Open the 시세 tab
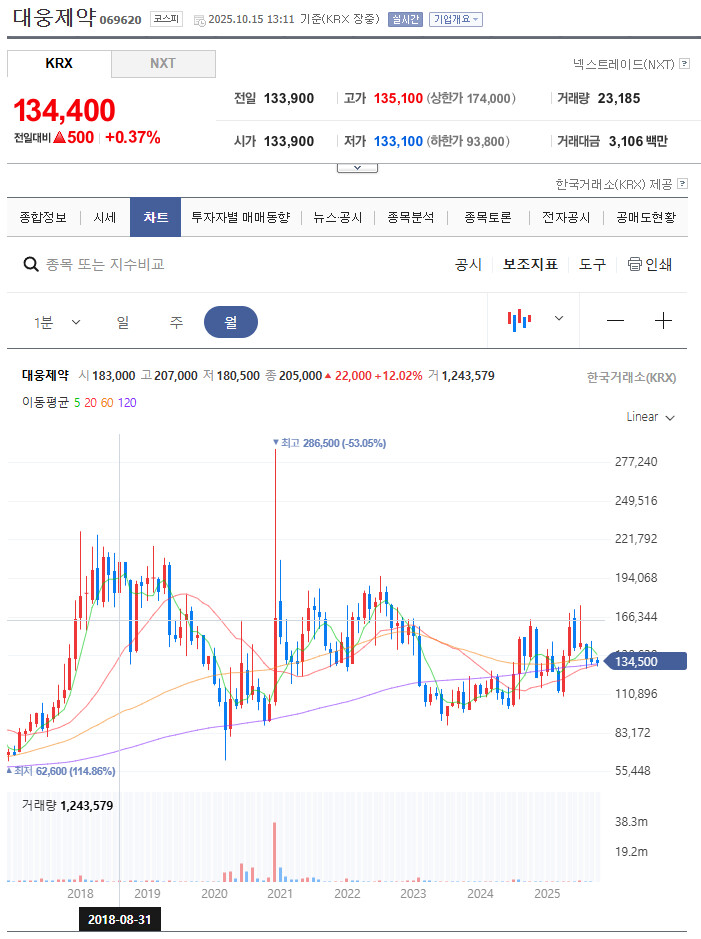 105,217
